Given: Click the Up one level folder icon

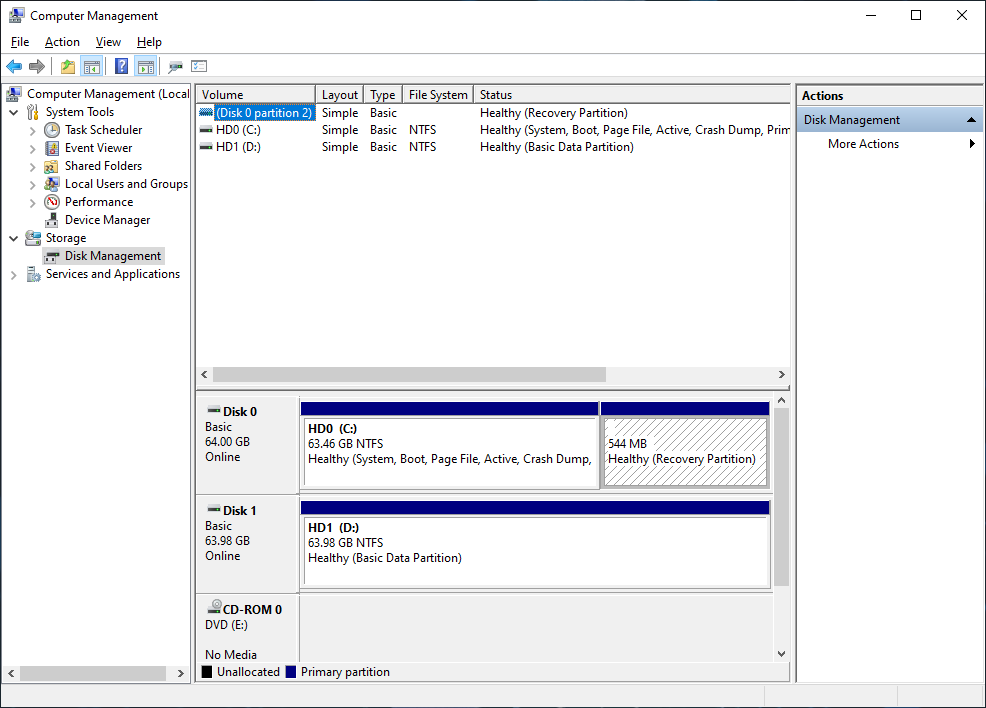Looking at the screenshot, I should point(67,66).
